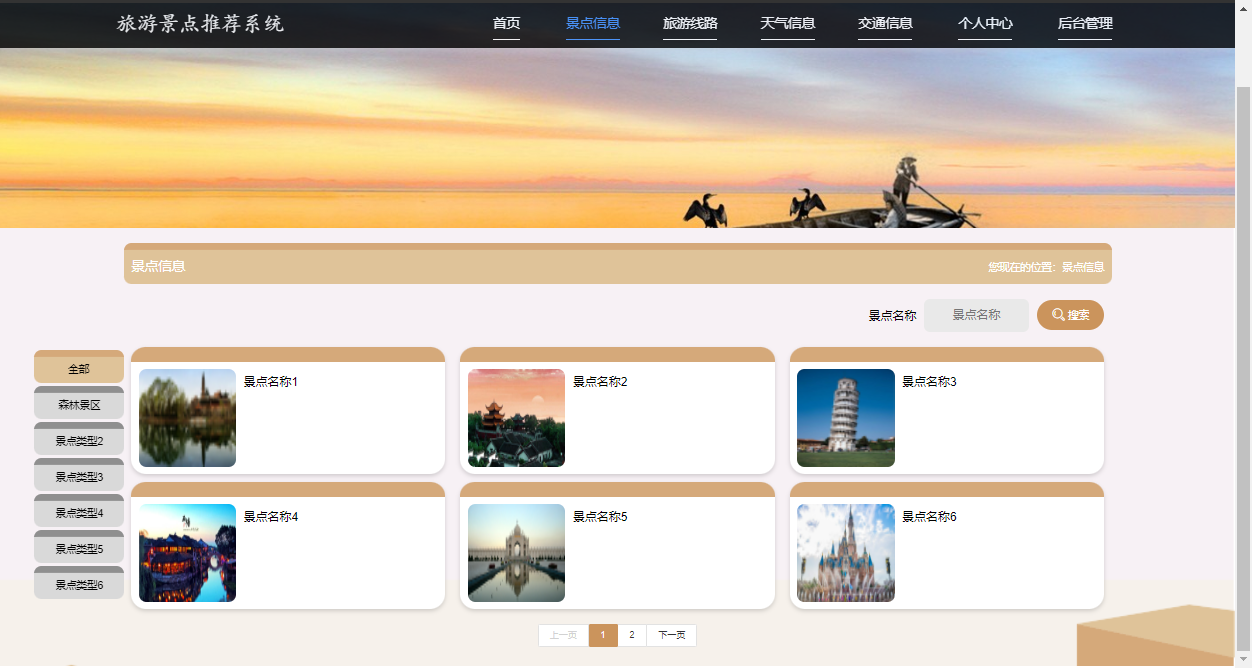Click the 下一页 next page button

pyautogui.click(x=671, y=636)
